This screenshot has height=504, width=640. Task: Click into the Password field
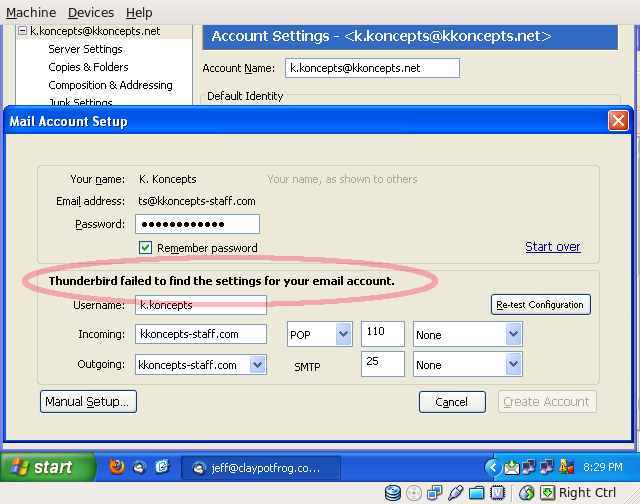point(198,224)
